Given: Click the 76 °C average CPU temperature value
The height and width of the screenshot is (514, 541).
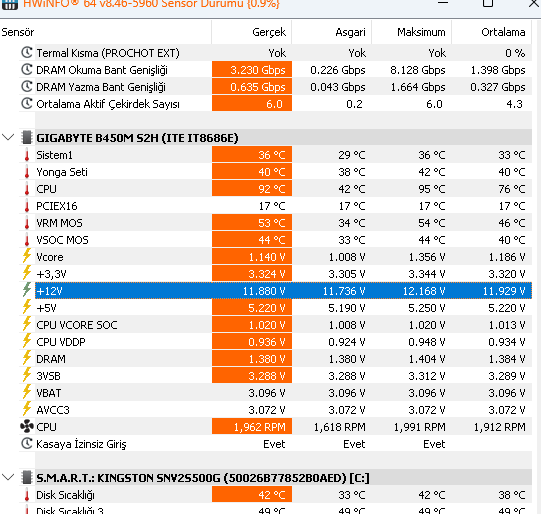Looking at the screenshot, I should (x=512, y=189).
